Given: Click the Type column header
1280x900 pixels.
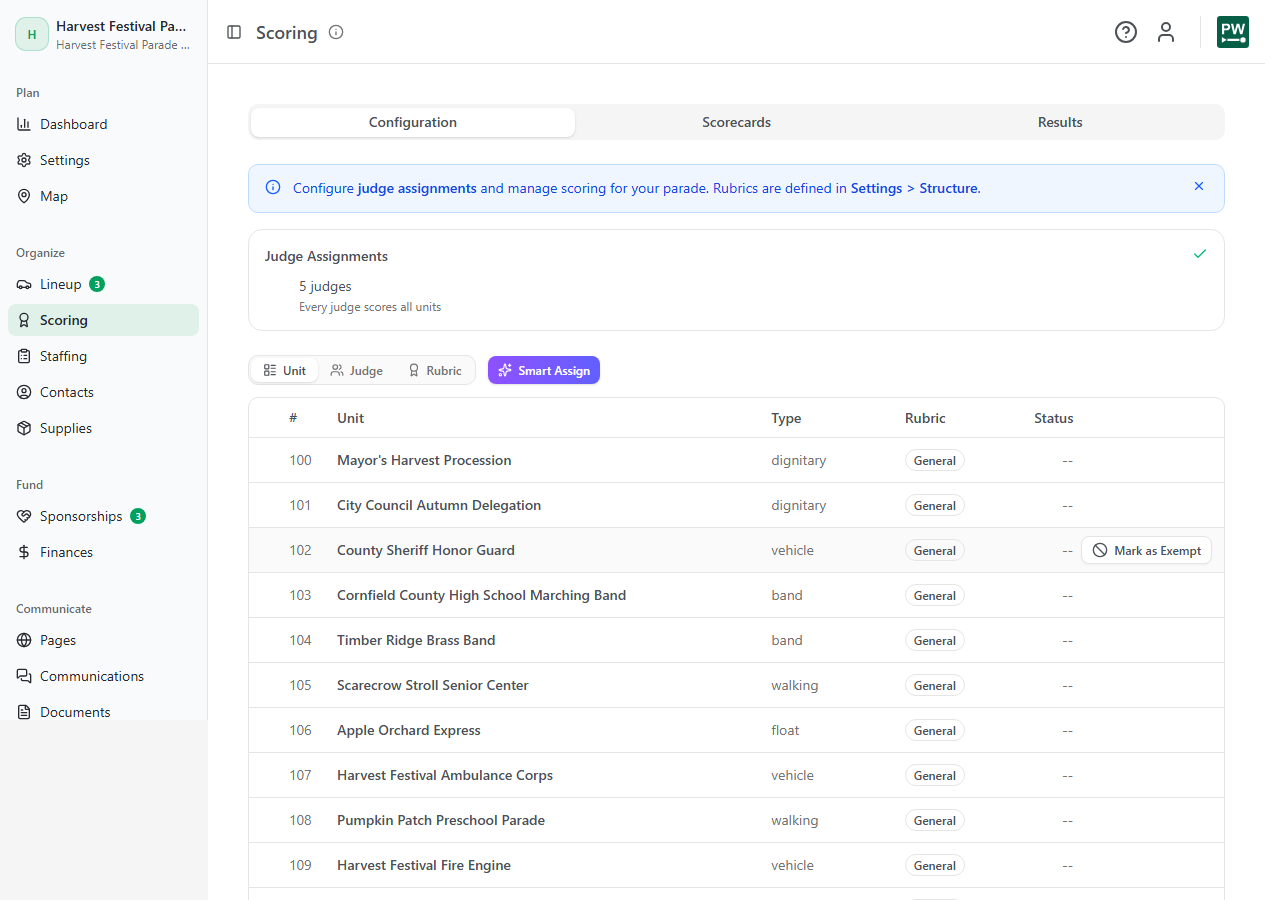Looking at the screenshot, I should point(786,418).
